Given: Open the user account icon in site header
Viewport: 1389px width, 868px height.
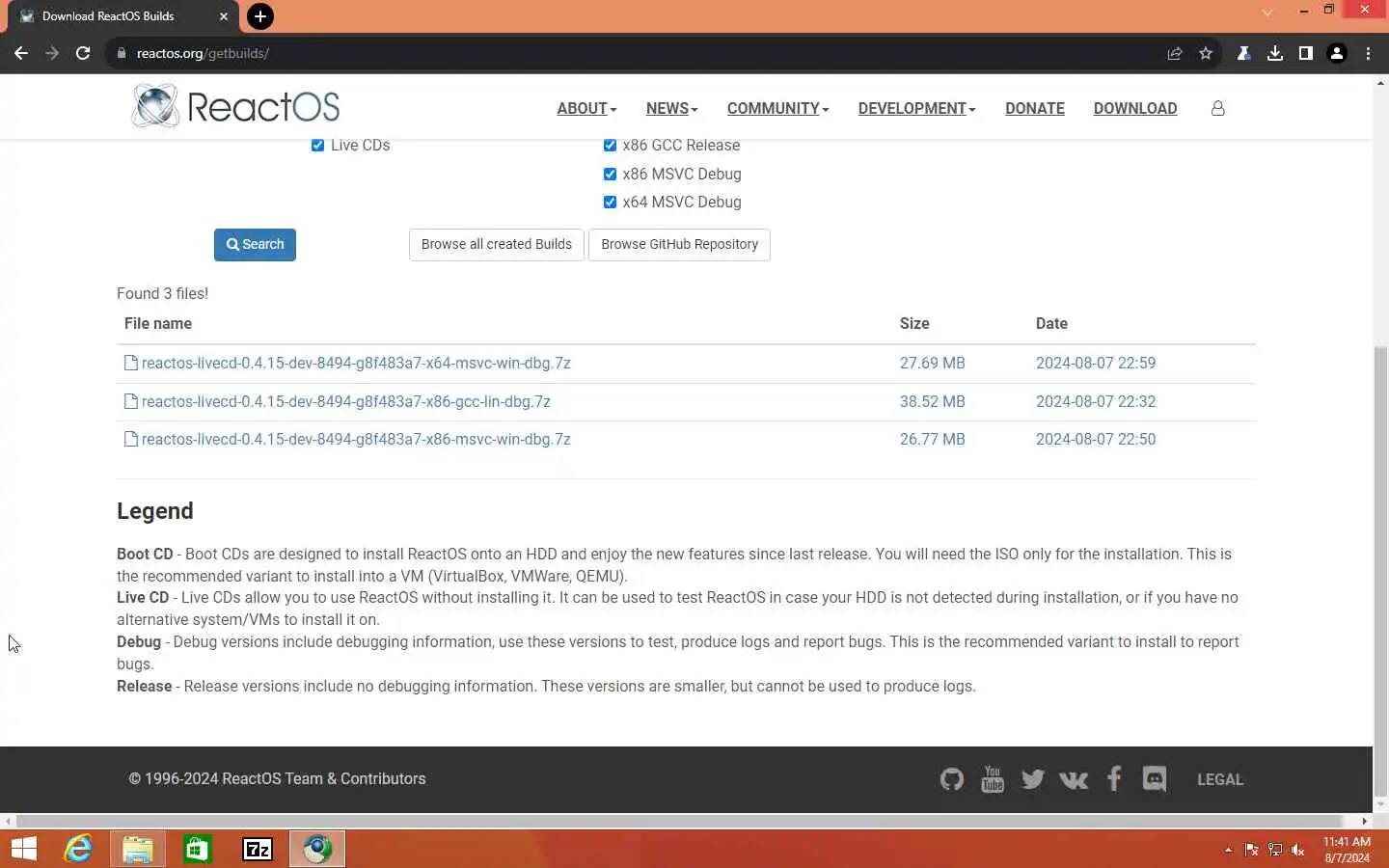Looking at the screenshot, I should point(1218,108).
